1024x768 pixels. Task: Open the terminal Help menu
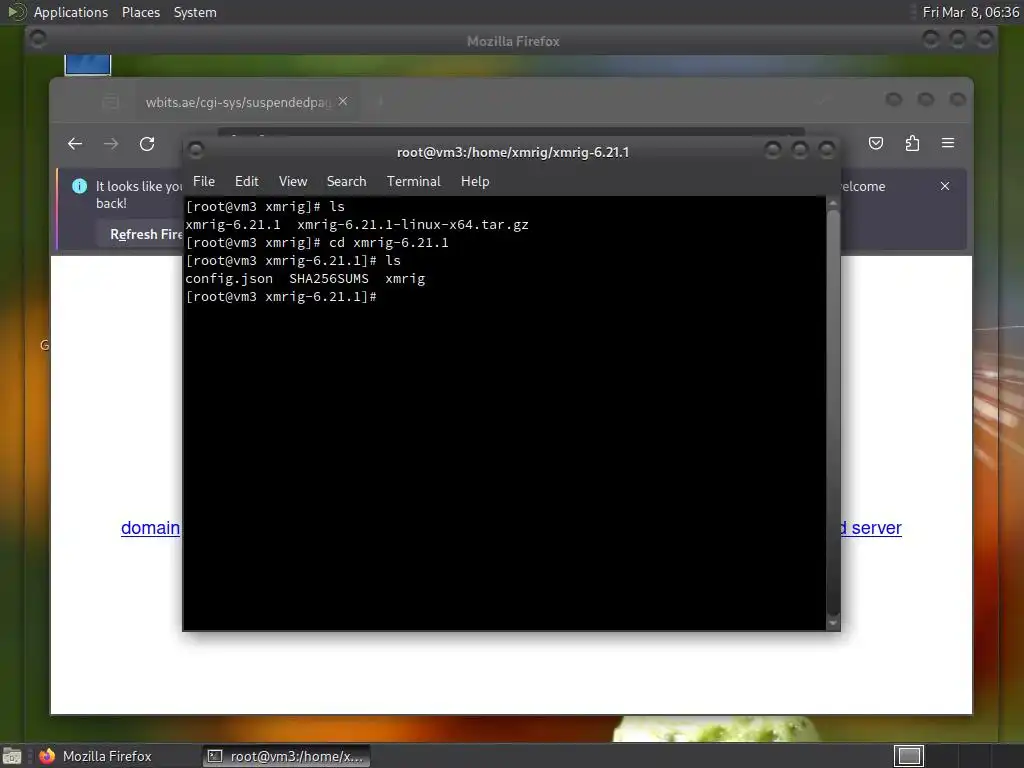(x=475, y=182)
